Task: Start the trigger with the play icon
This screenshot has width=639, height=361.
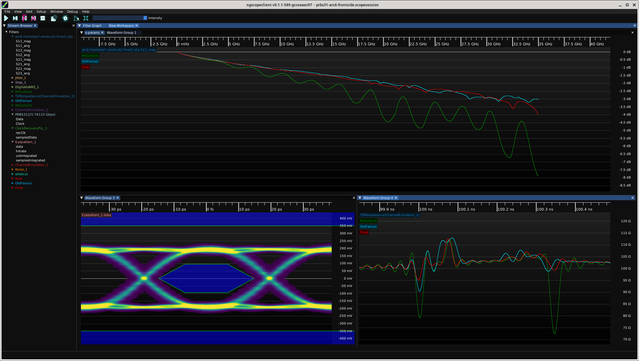Action: tap(6, 18)
